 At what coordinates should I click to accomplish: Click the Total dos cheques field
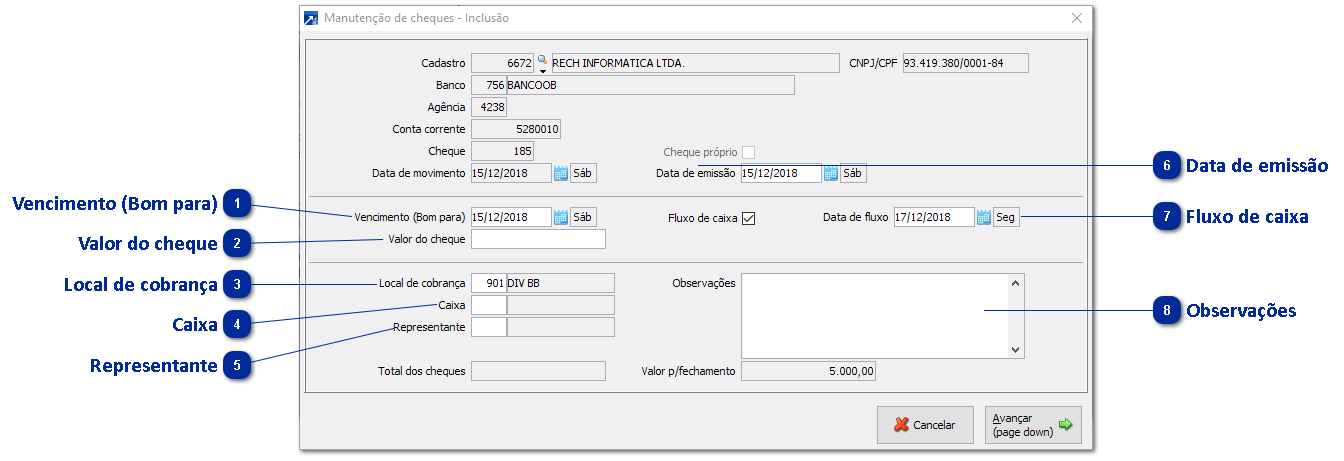538,371
